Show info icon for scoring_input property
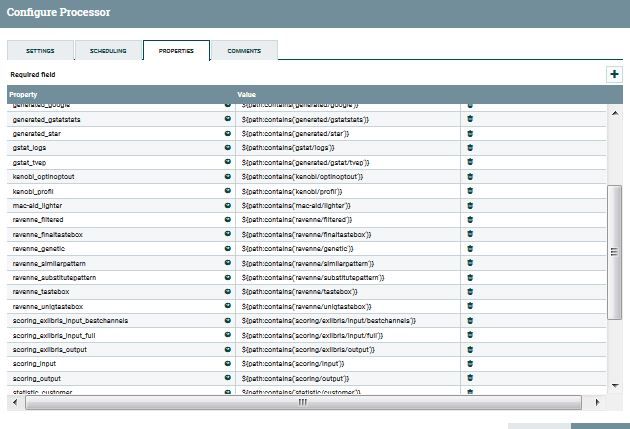 pos(228,364)
